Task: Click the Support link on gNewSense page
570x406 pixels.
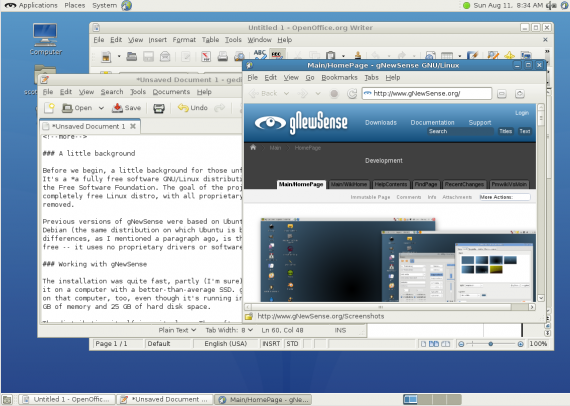Action: coord(479,122)
